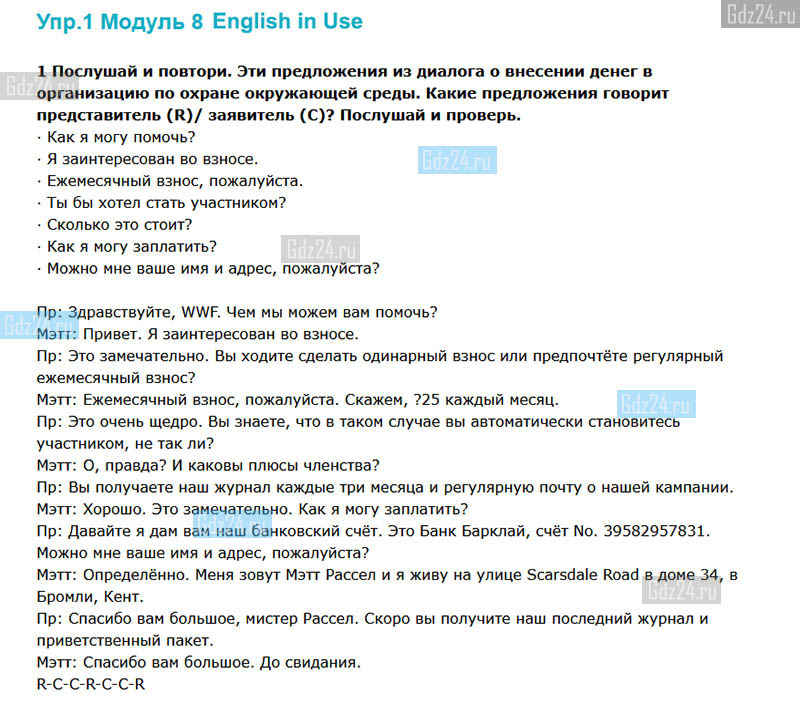The image size is (800, 704).
Task: Click line 'Мэтт: Спасибо вам большое. До свидания.'
Action: pyautogui.click(x=198, y=663)
